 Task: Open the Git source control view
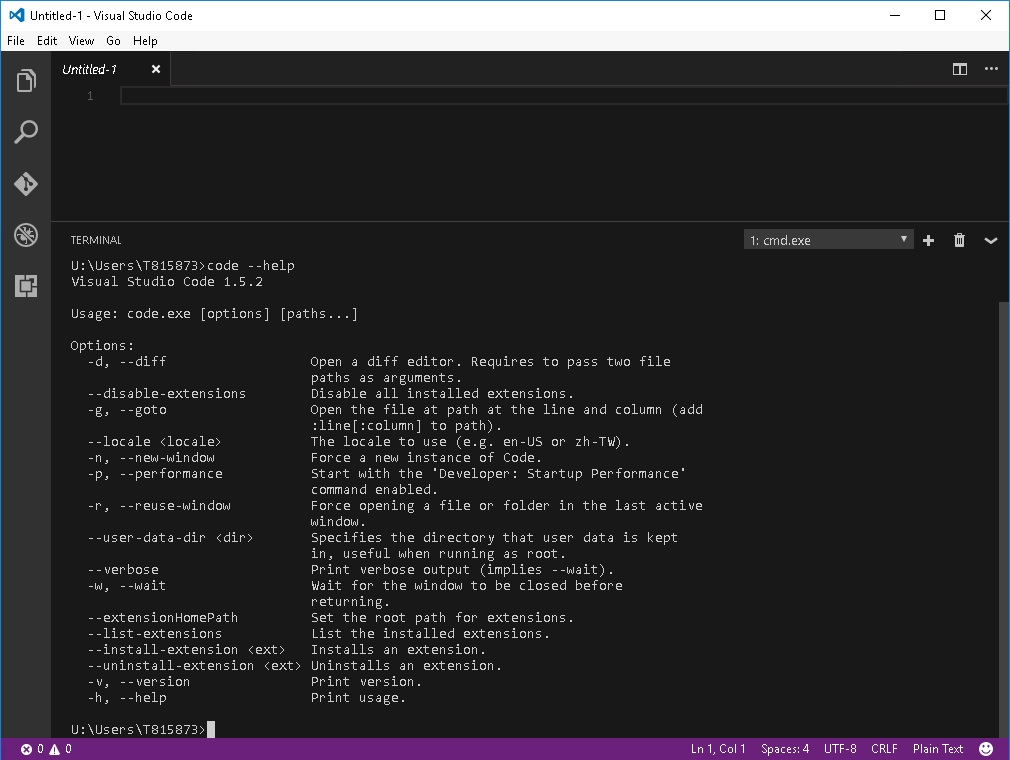click(x=26, y=184)
